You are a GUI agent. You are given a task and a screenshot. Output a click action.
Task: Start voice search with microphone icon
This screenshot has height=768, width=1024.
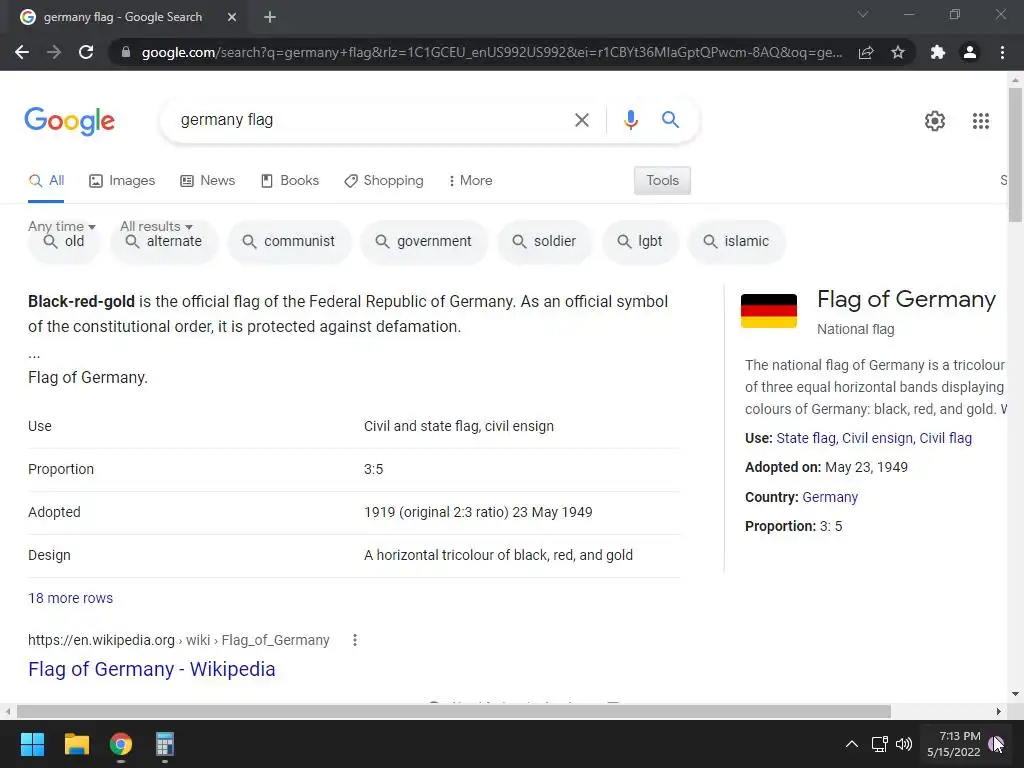coord(630,120)
